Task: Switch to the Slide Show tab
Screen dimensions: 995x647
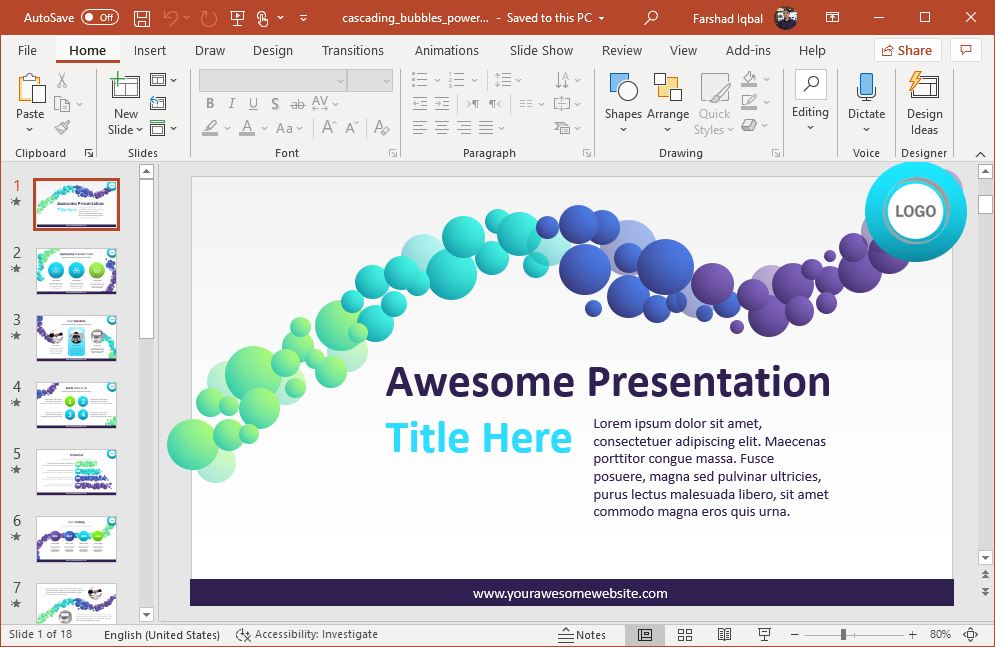Action: (x=541, y=50)
